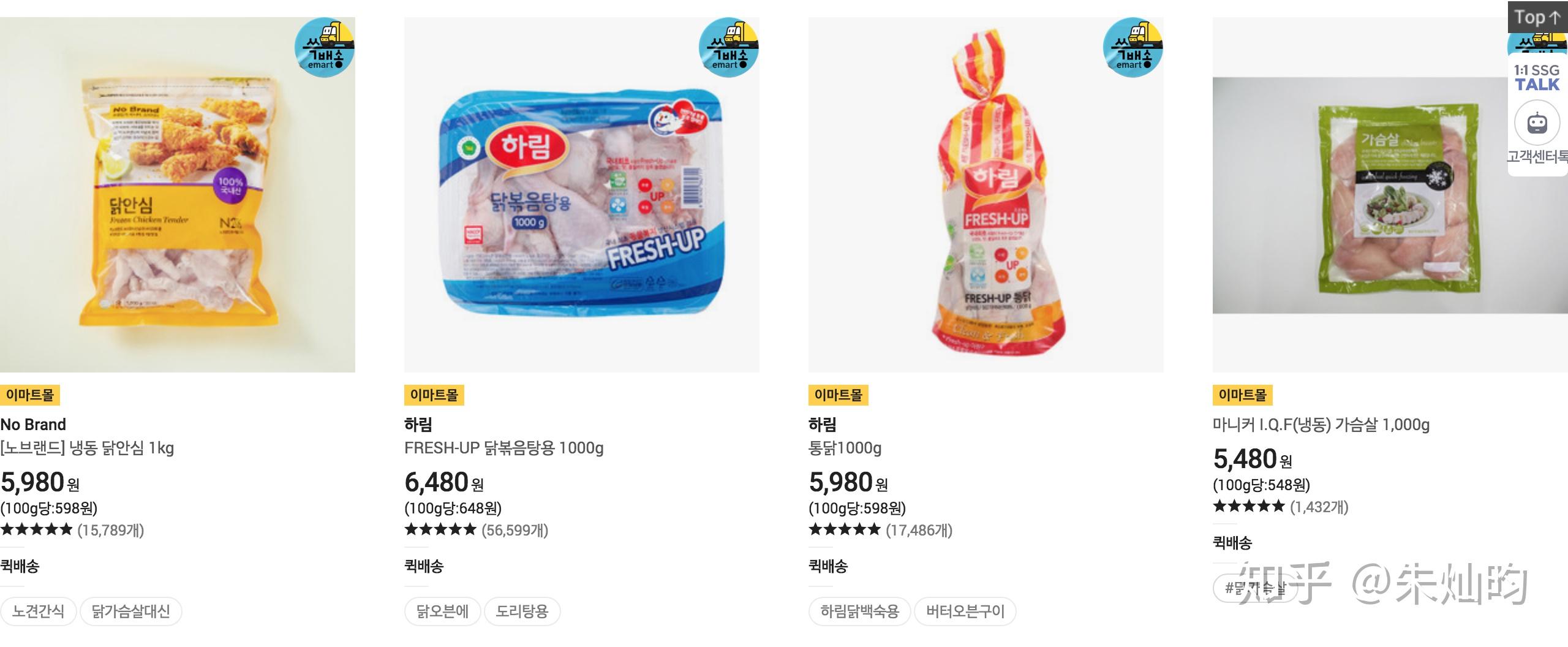Click the five-star rating of 마니커 가슴살
1568x647 pixels.
(x=1249, y=506)
